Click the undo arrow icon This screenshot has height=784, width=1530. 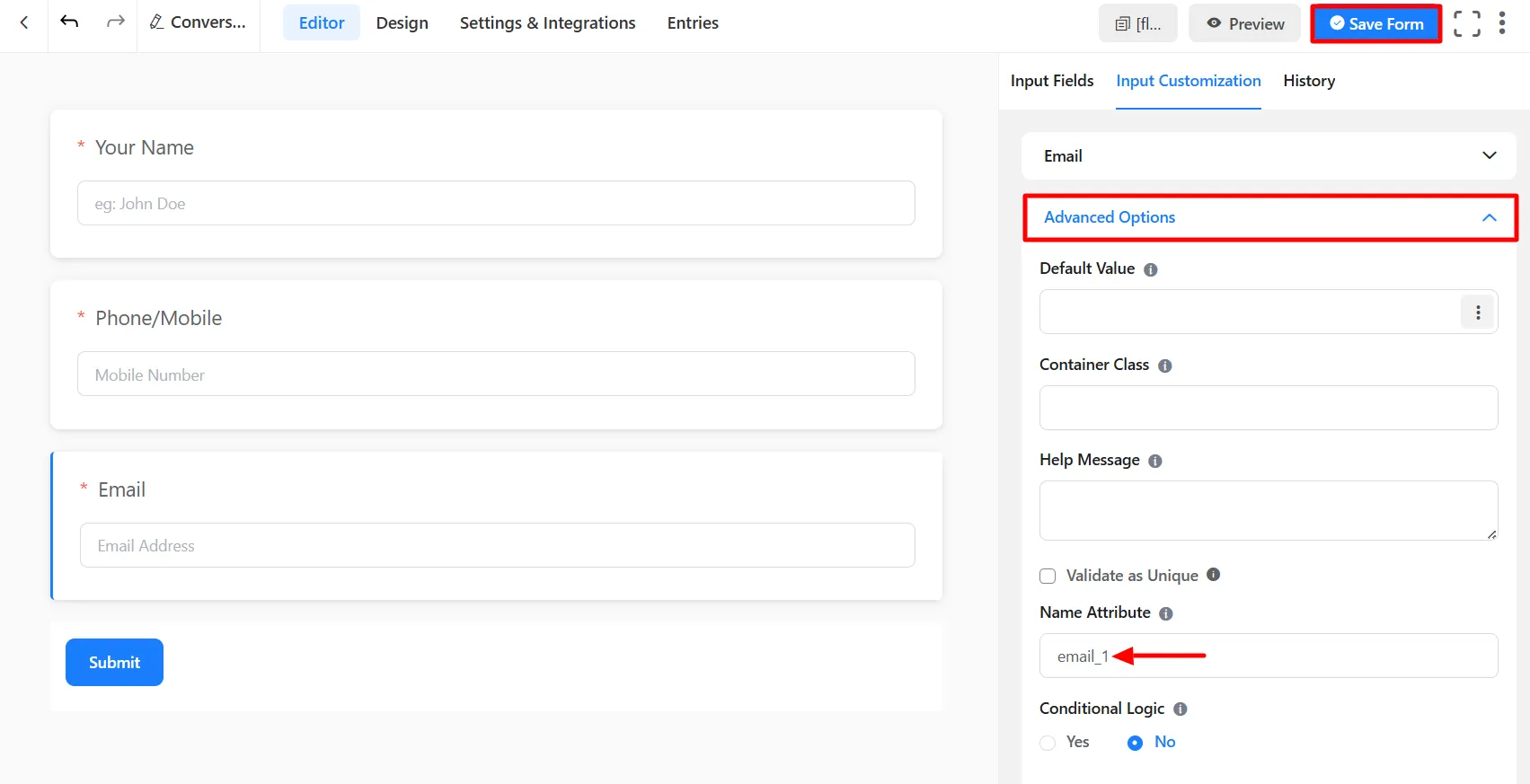click(69, 22)
